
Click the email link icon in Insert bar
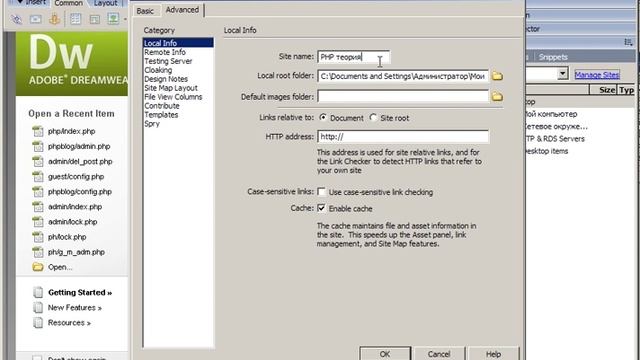click(x=36, y=19)
